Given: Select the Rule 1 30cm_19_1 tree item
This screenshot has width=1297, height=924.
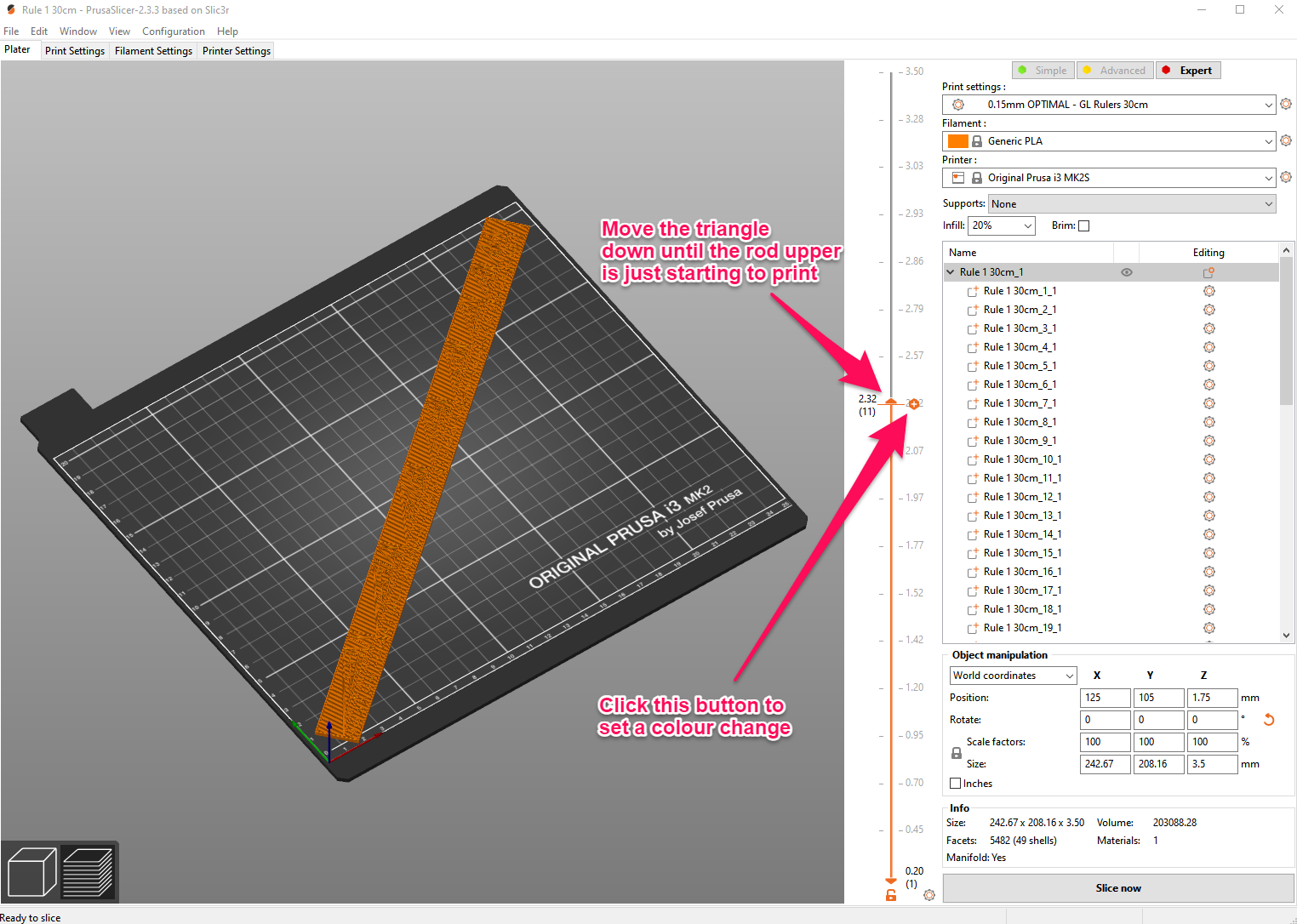Looking at the screenshot, I should click(x=1022, y=628).
